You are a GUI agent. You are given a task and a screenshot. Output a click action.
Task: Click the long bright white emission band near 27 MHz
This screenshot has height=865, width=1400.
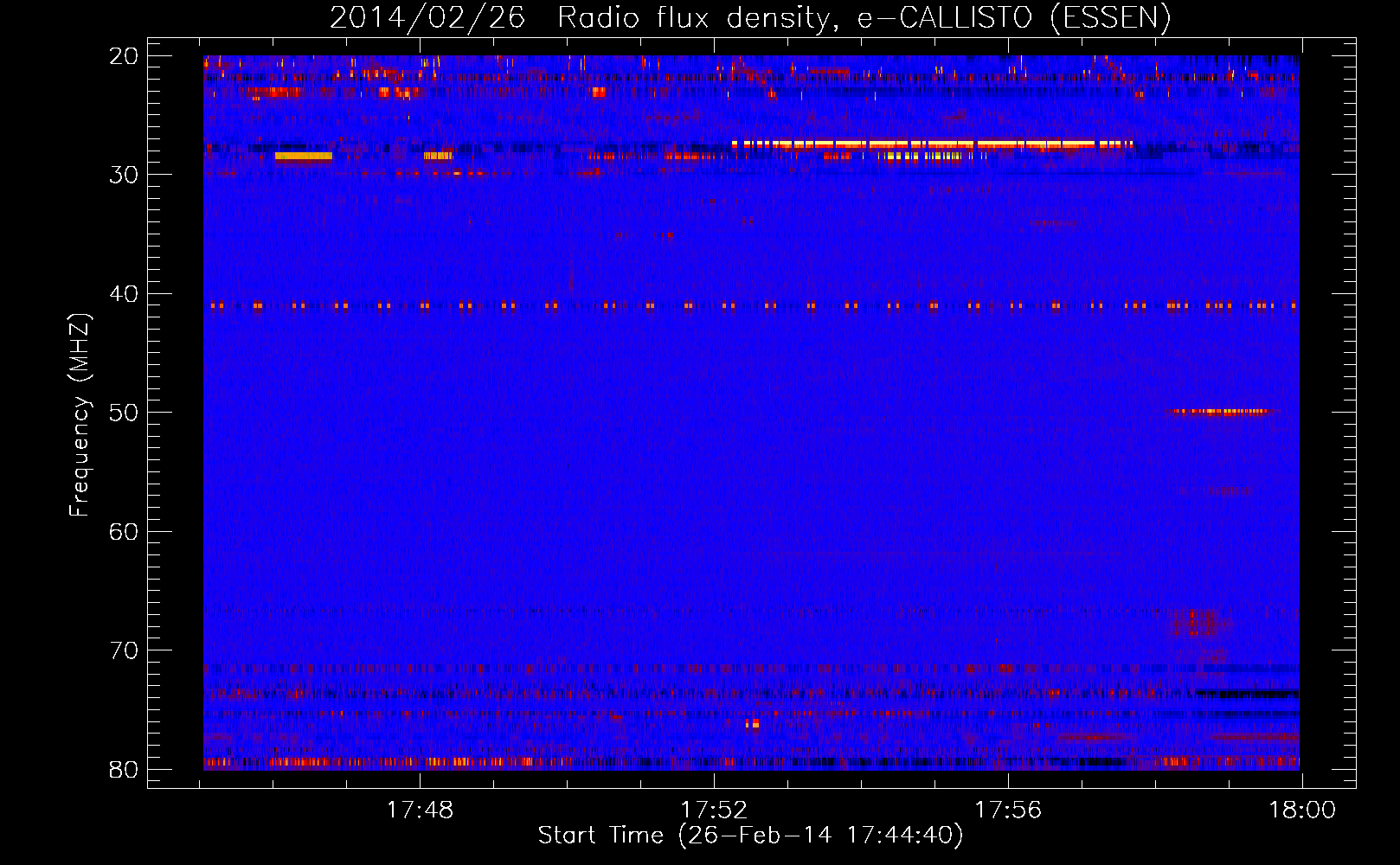click(932, 144)
